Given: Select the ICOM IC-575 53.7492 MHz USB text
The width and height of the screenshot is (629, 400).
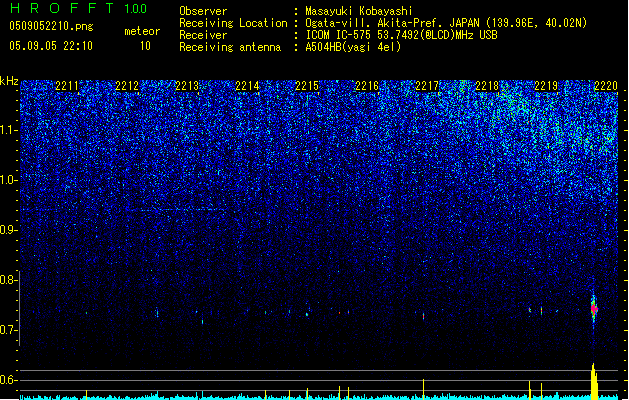Looking at the screenshot, I should tap(402, 35).
